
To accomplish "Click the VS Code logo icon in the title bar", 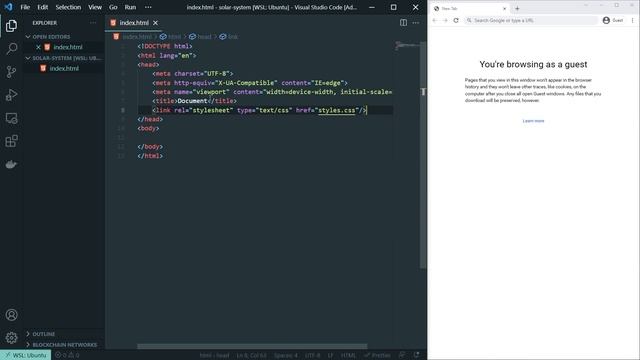I will pyautogui.click(x=9, y=7).
